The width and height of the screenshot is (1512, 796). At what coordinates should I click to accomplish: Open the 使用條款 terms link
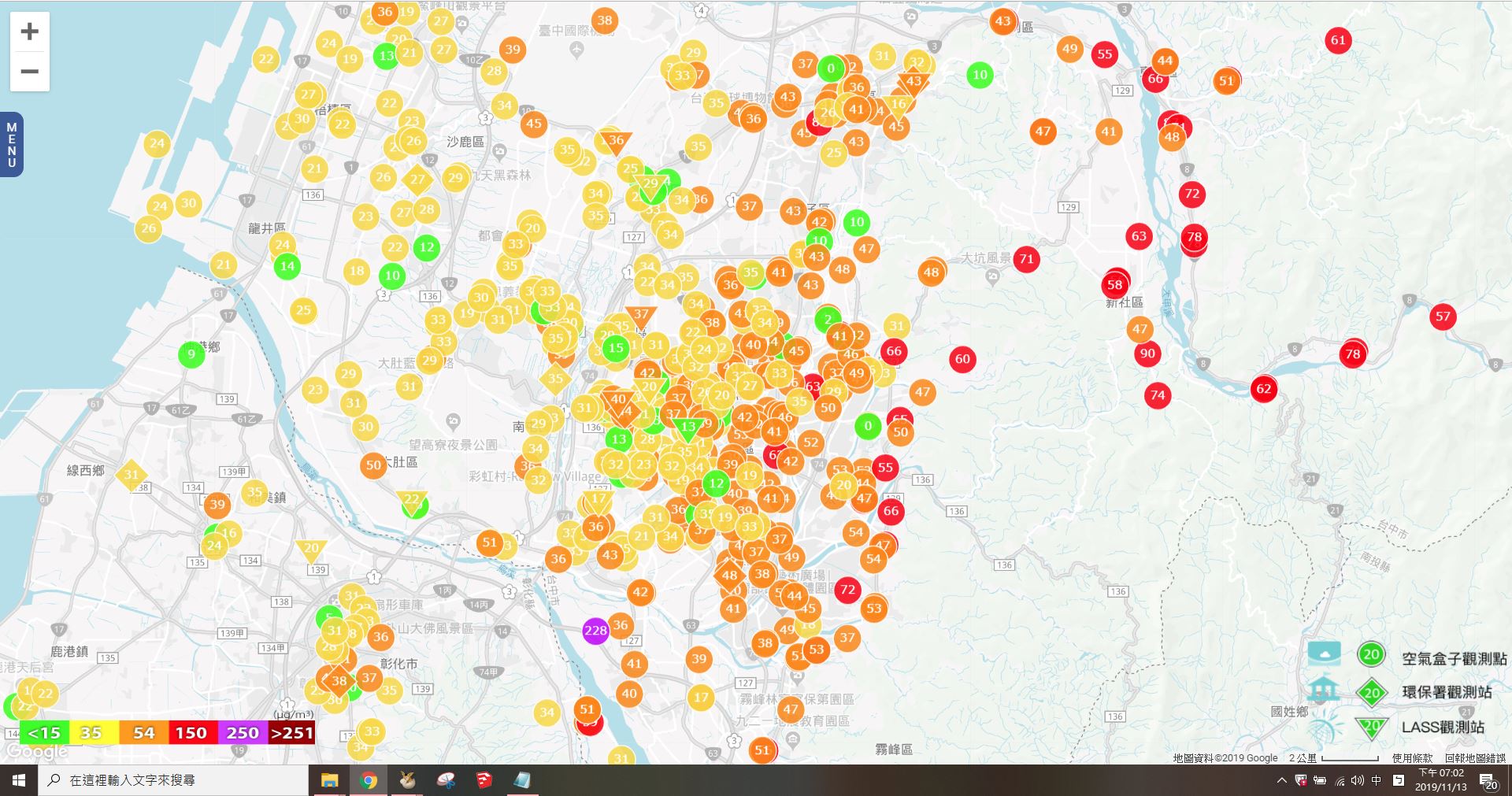(1413, 758)
